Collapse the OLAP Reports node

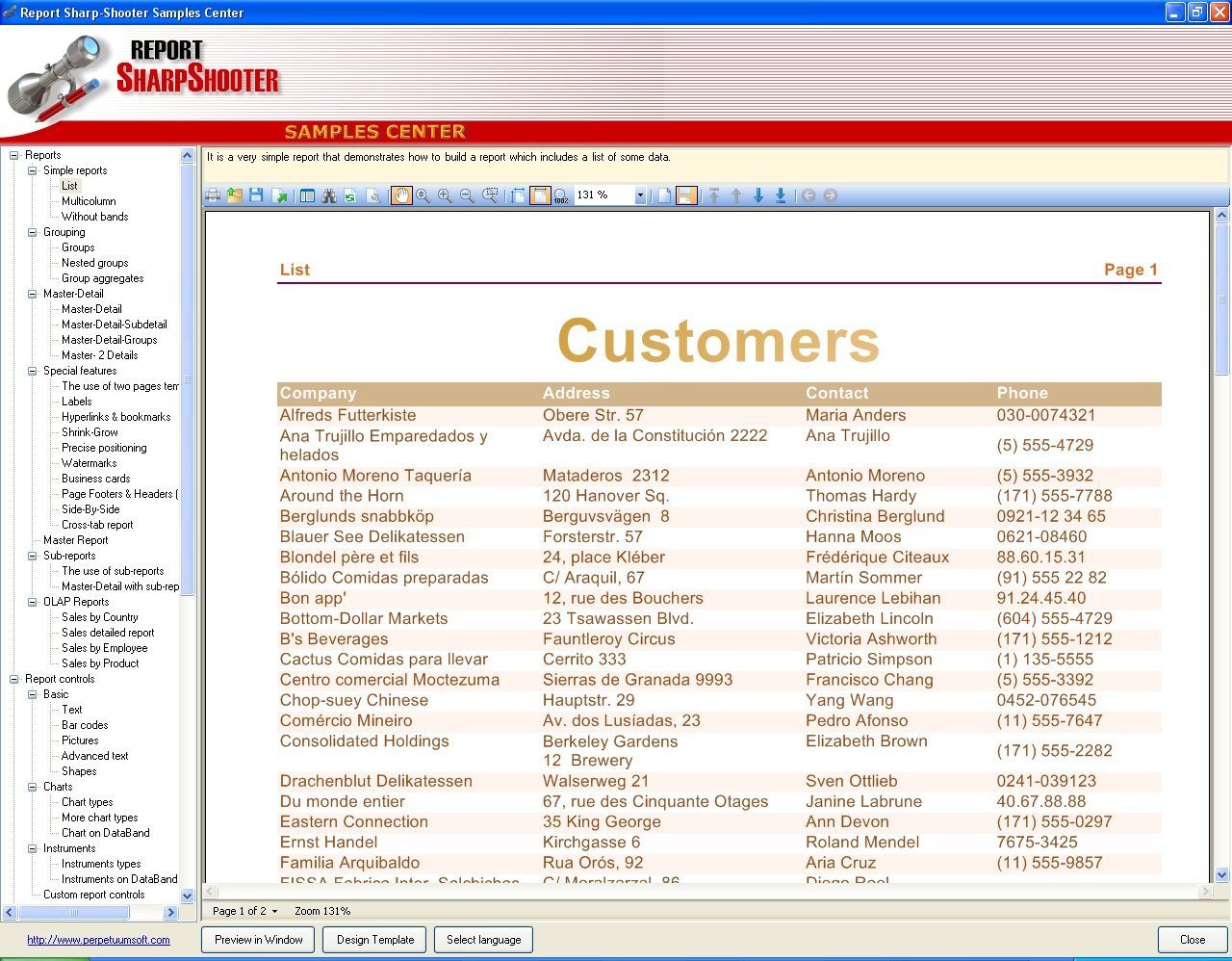[33, 602]
